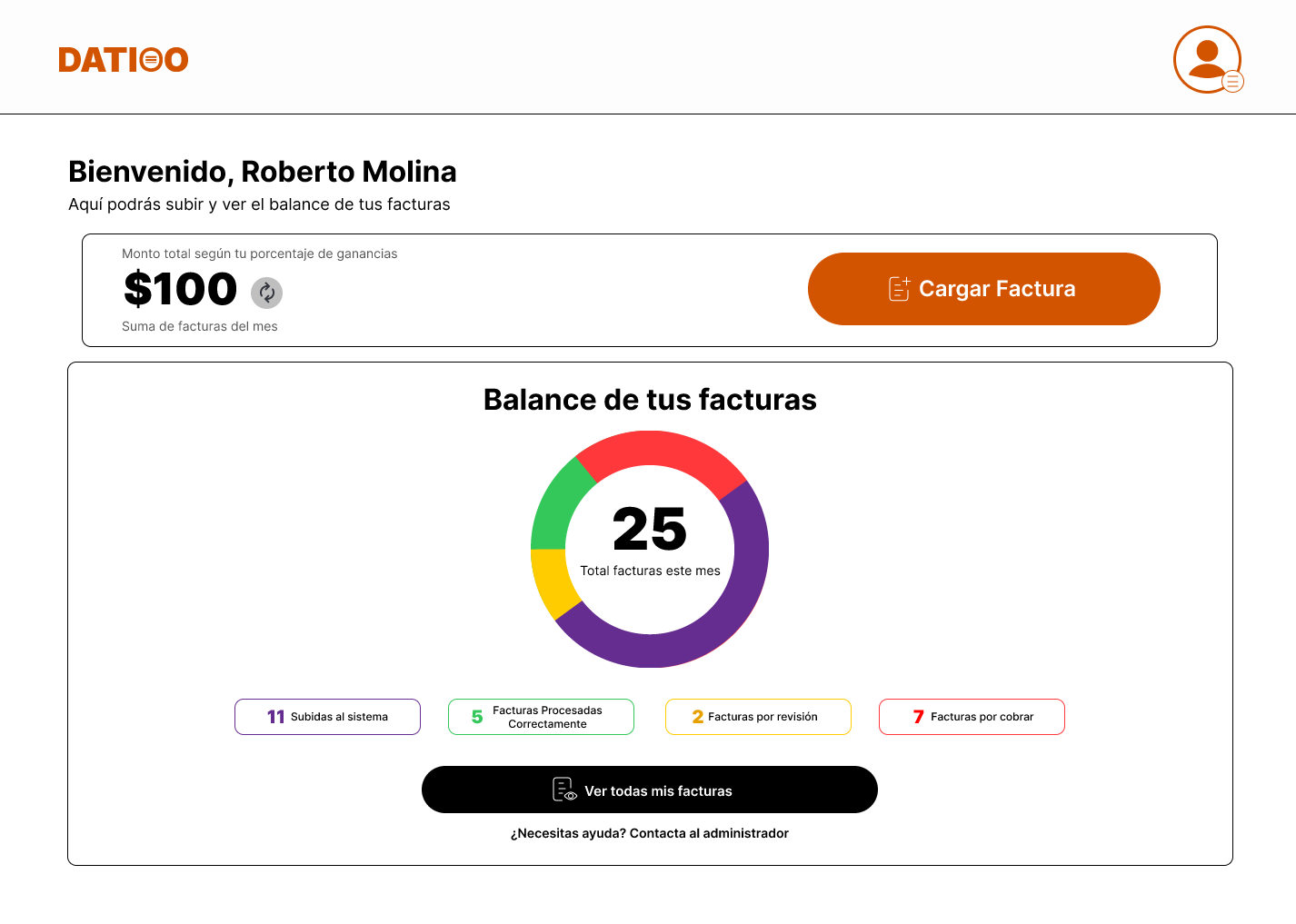This screenshot has height=924, width=1296.
Task: Click the refresh icon next to $100
Action: pyautogui.click(x=266, y=293)
